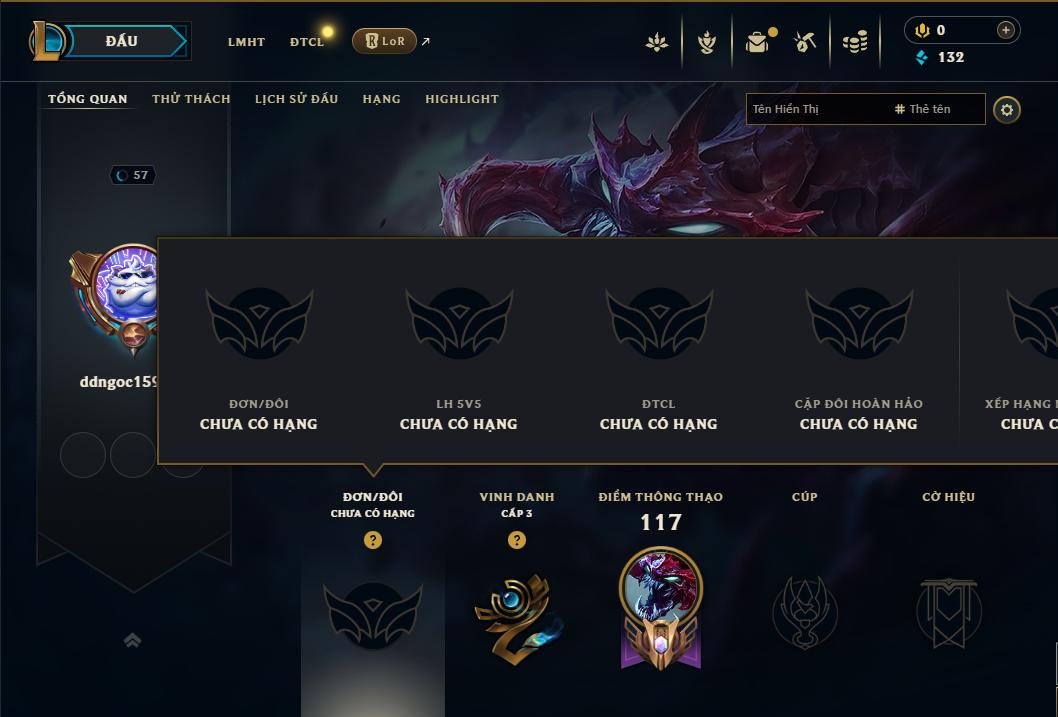Open the Highlight tab

coord(462,98)
